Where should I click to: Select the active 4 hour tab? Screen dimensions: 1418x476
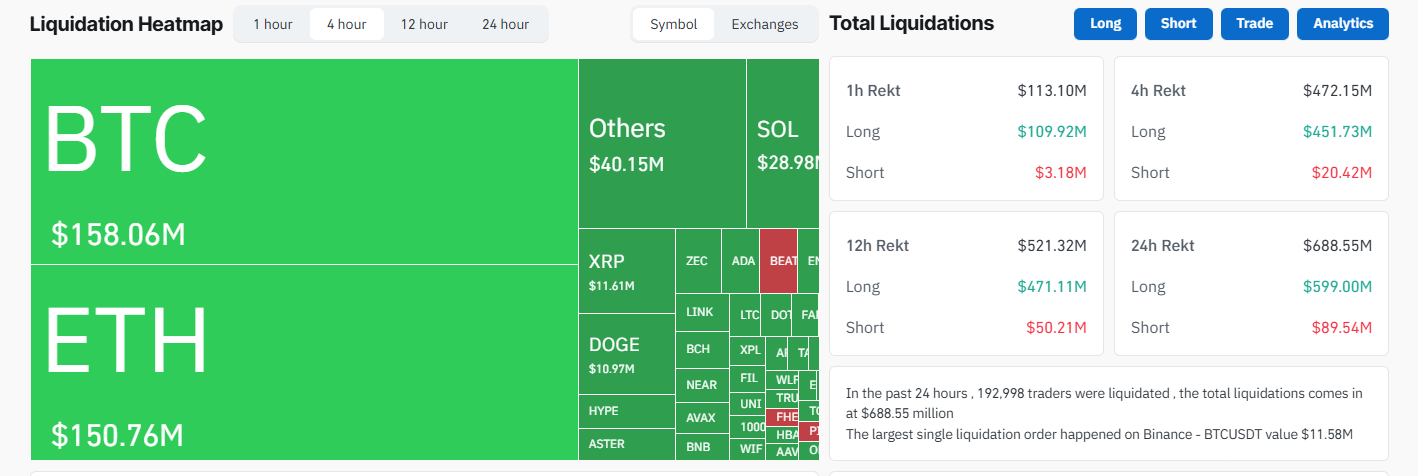(346, 24)
